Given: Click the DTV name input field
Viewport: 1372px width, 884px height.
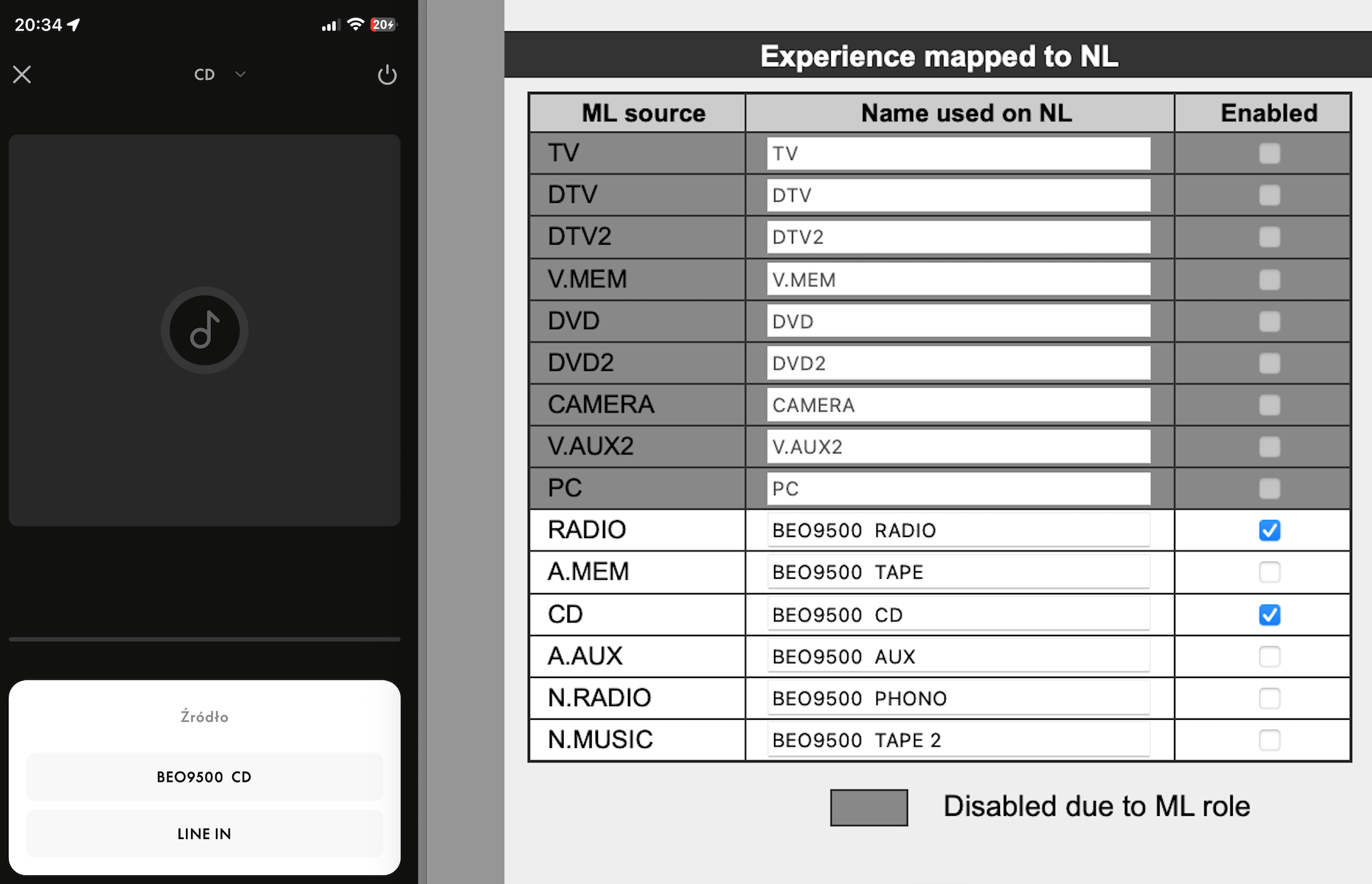Looking at the screenshot, I should click(958, 195).
